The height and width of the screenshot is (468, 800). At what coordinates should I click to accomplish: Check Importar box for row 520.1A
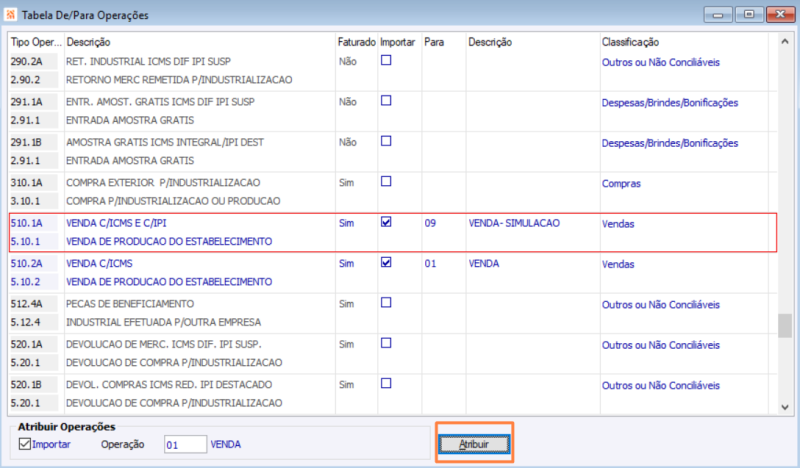tap(386, 343)
